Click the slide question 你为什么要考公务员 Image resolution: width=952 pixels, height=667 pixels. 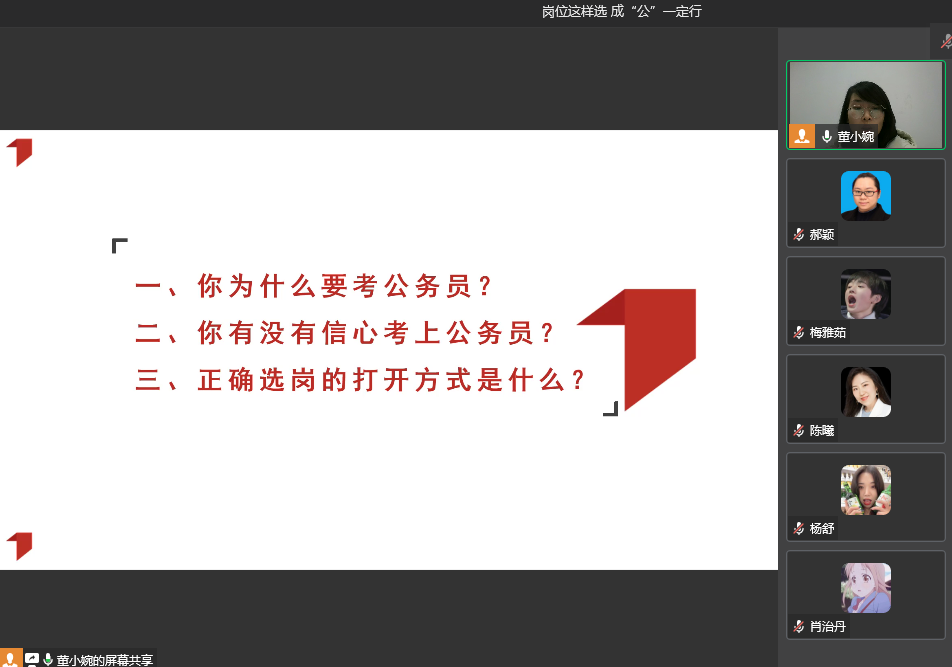[x=315, y=287]
